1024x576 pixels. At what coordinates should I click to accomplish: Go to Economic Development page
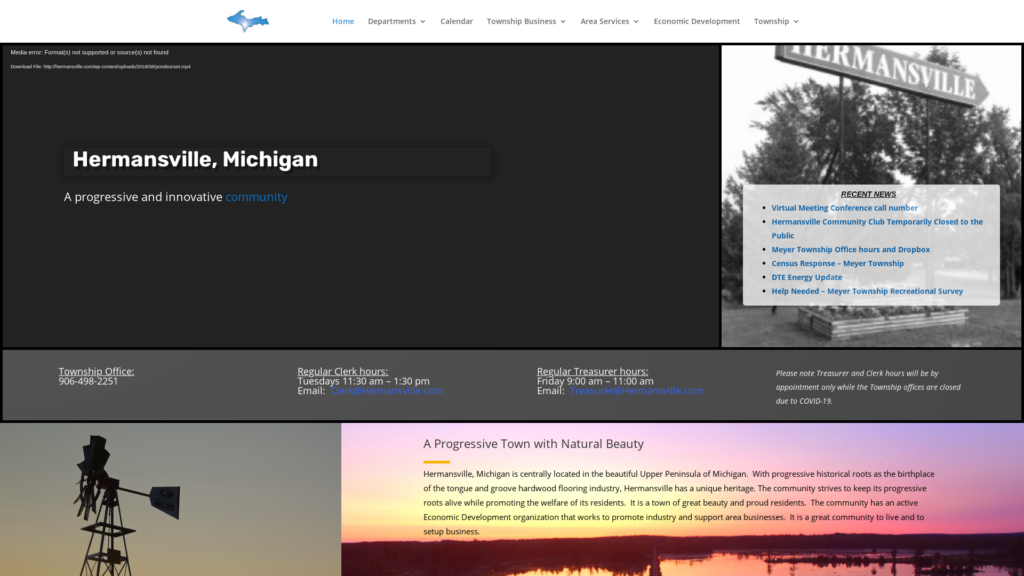tap(696, 21)
